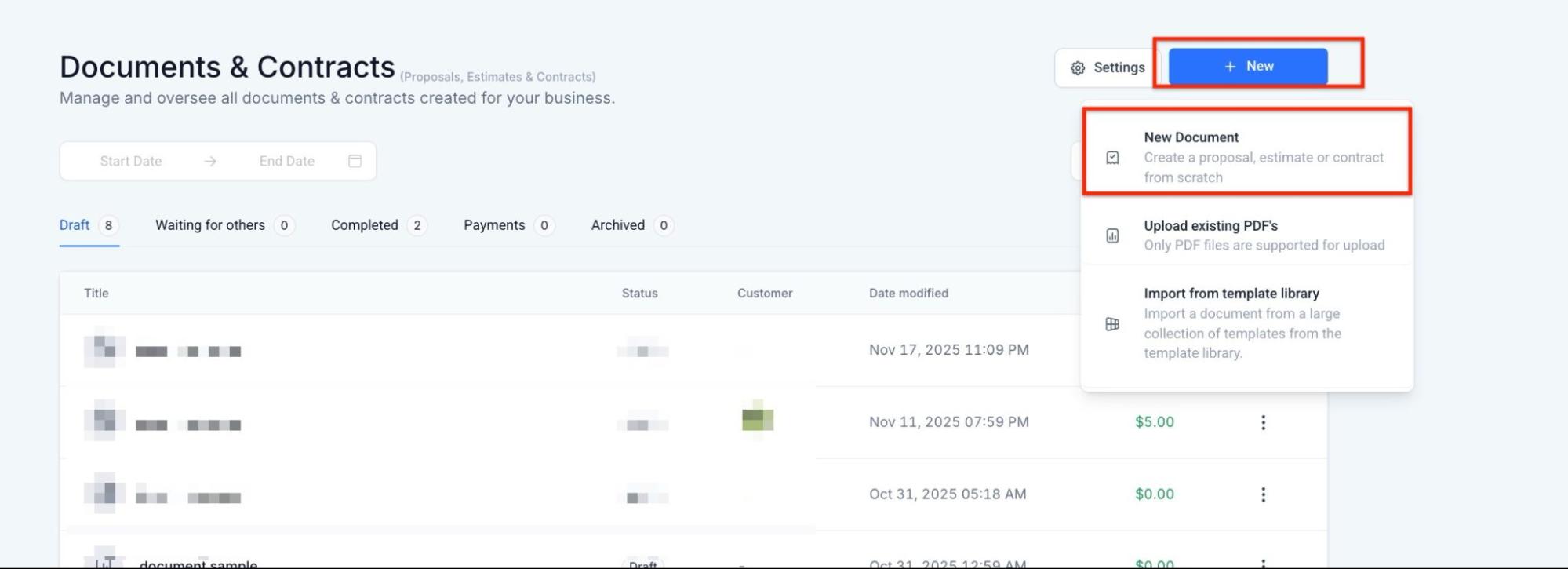Open the date range calendar icon
This screenshot has height=569, width=1568.
355,161
